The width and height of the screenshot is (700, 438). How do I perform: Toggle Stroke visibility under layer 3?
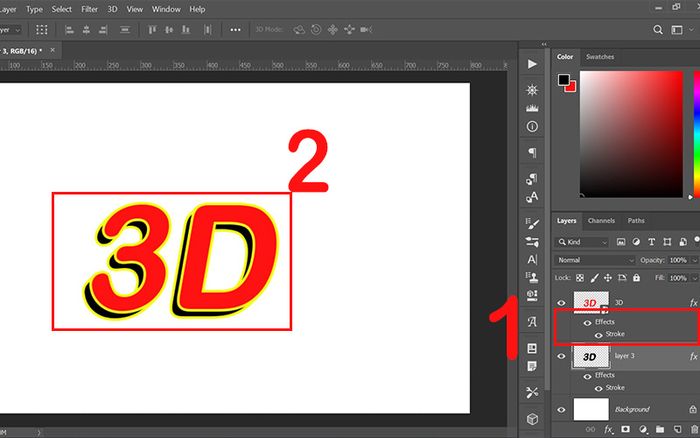[x=598, y=388]
